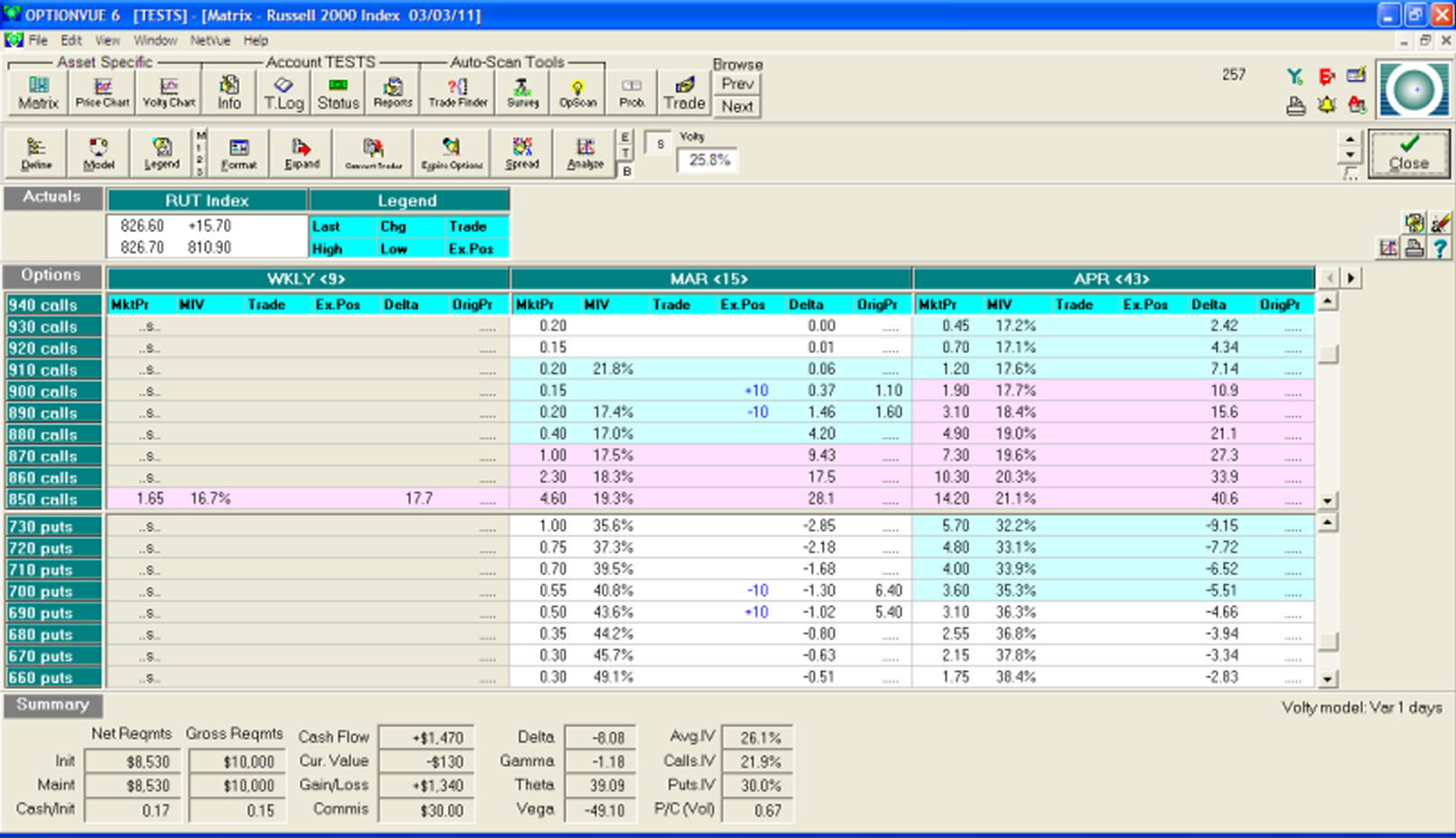Screen dimensions: 1456x838
Task: Click the Expand toolbar button
Action: tap(302, 154)
